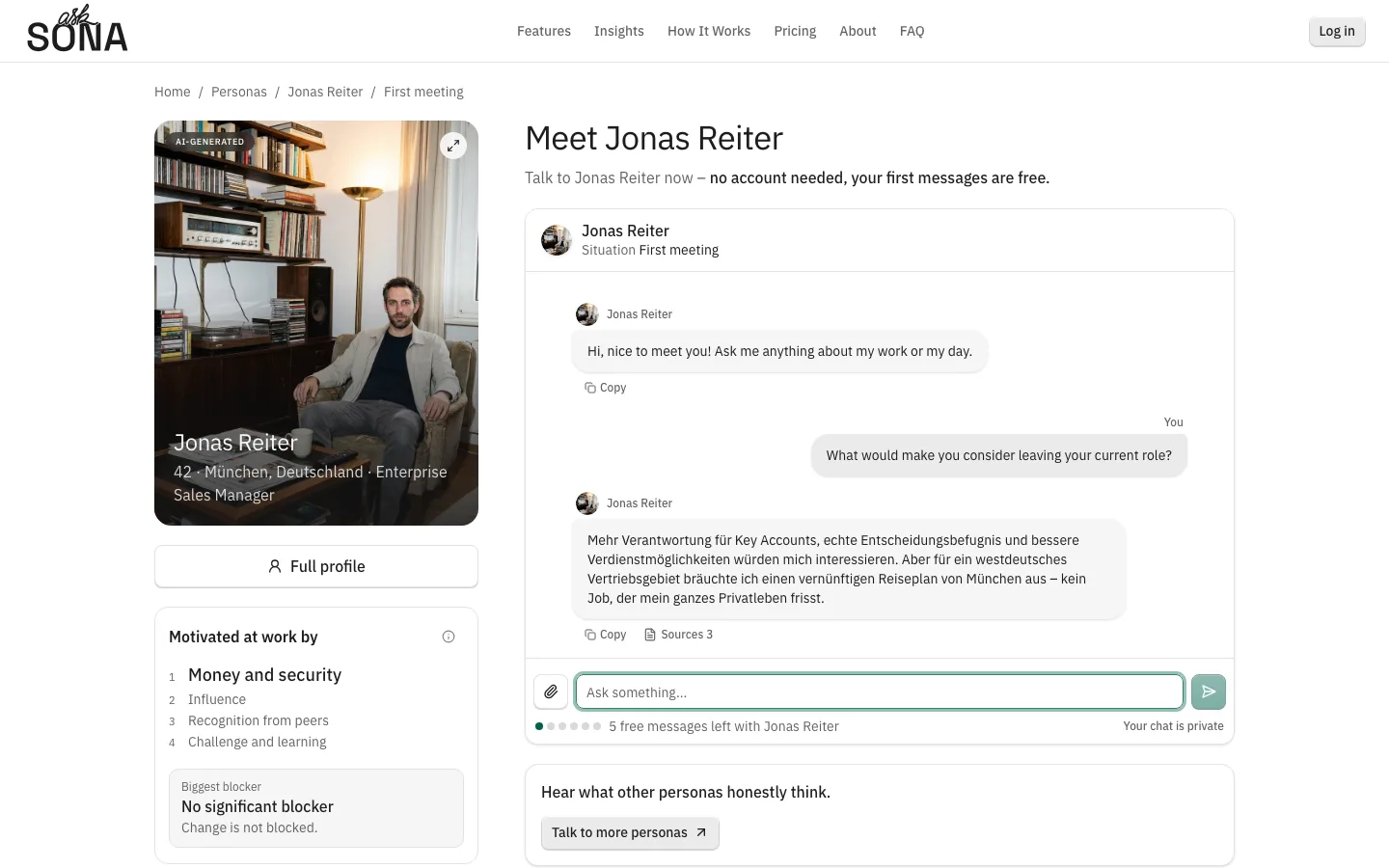Viewport: 1389px width, 868px height.
Task: Open the info icon beside Motivated at work by
Action: [x=449, y=637]
